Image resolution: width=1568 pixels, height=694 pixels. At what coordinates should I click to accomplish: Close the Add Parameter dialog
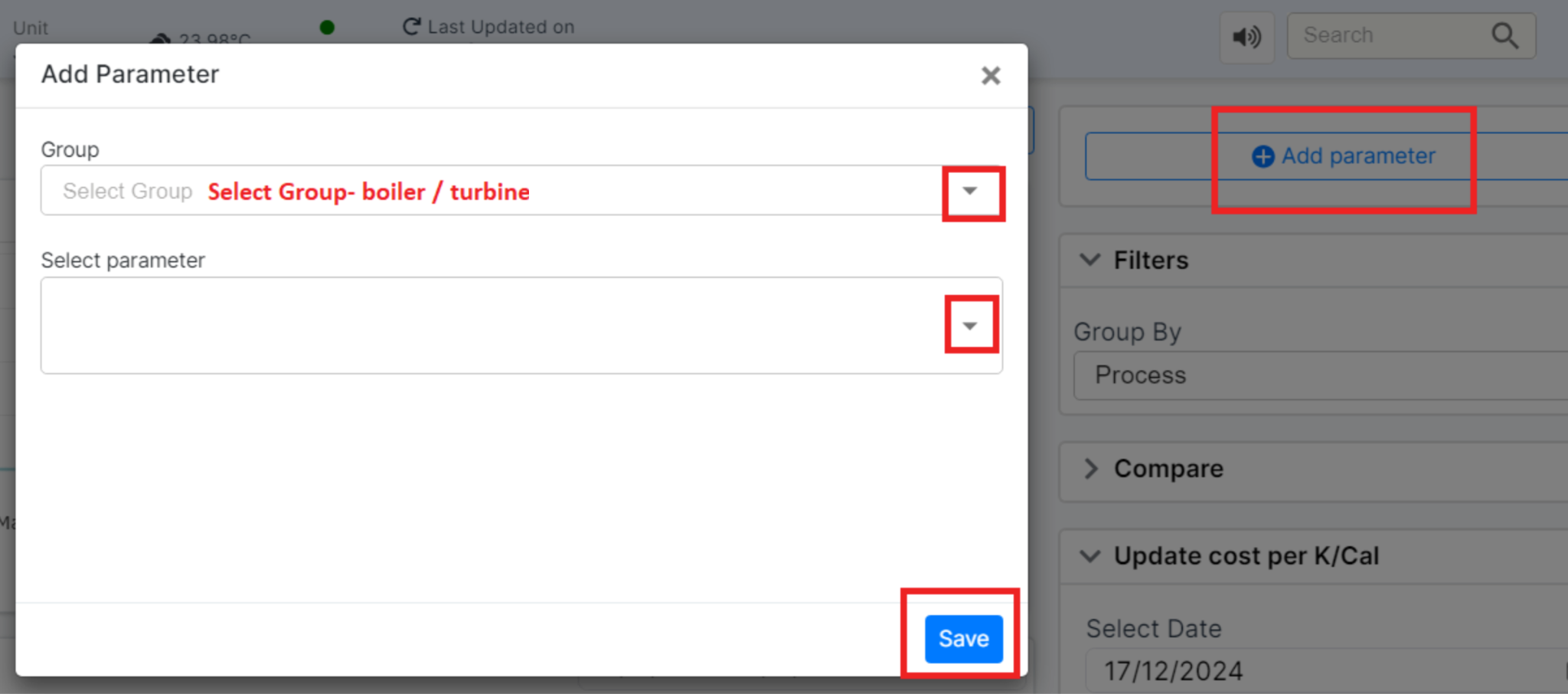click(991, 75)
